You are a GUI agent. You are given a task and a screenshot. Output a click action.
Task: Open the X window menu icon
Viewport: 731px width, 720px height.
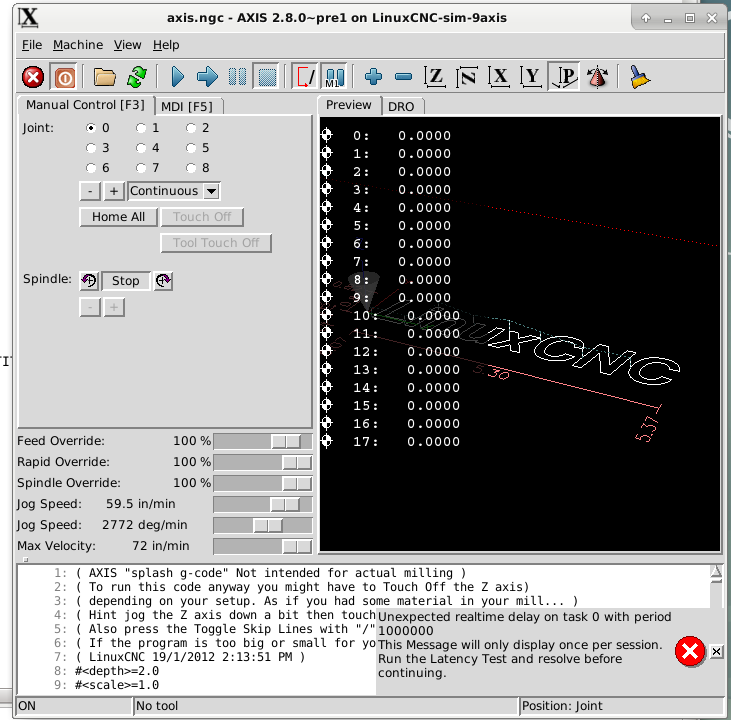28,18
